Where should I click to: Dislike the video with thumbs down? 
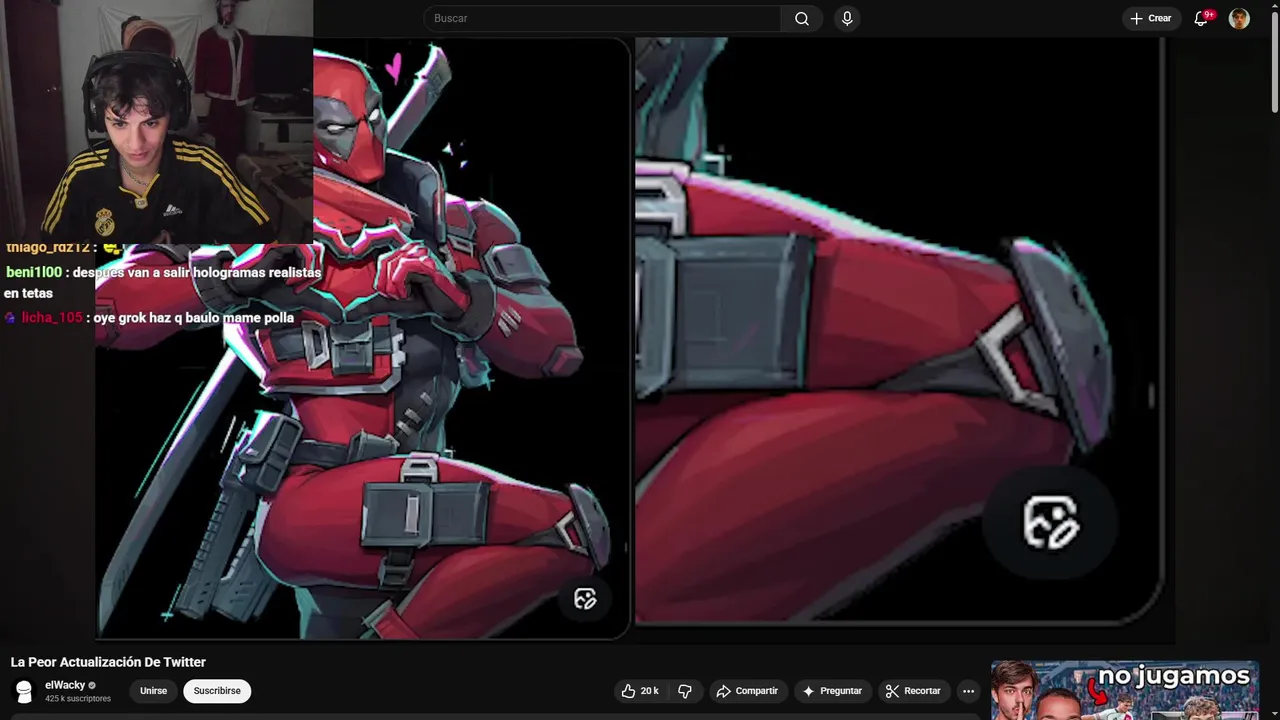pos(685,691)
